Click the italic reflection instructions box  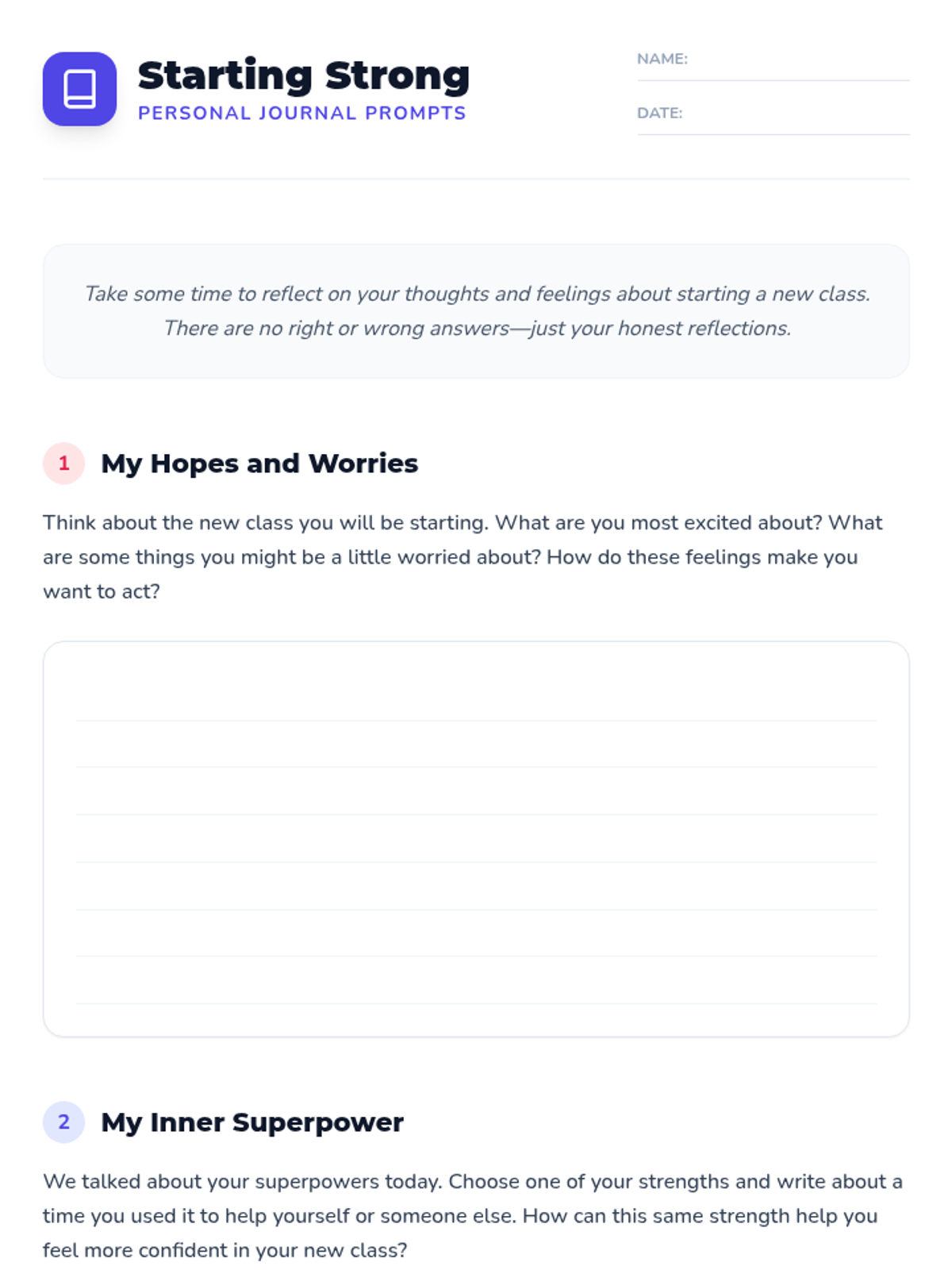(x=476, y=311)
